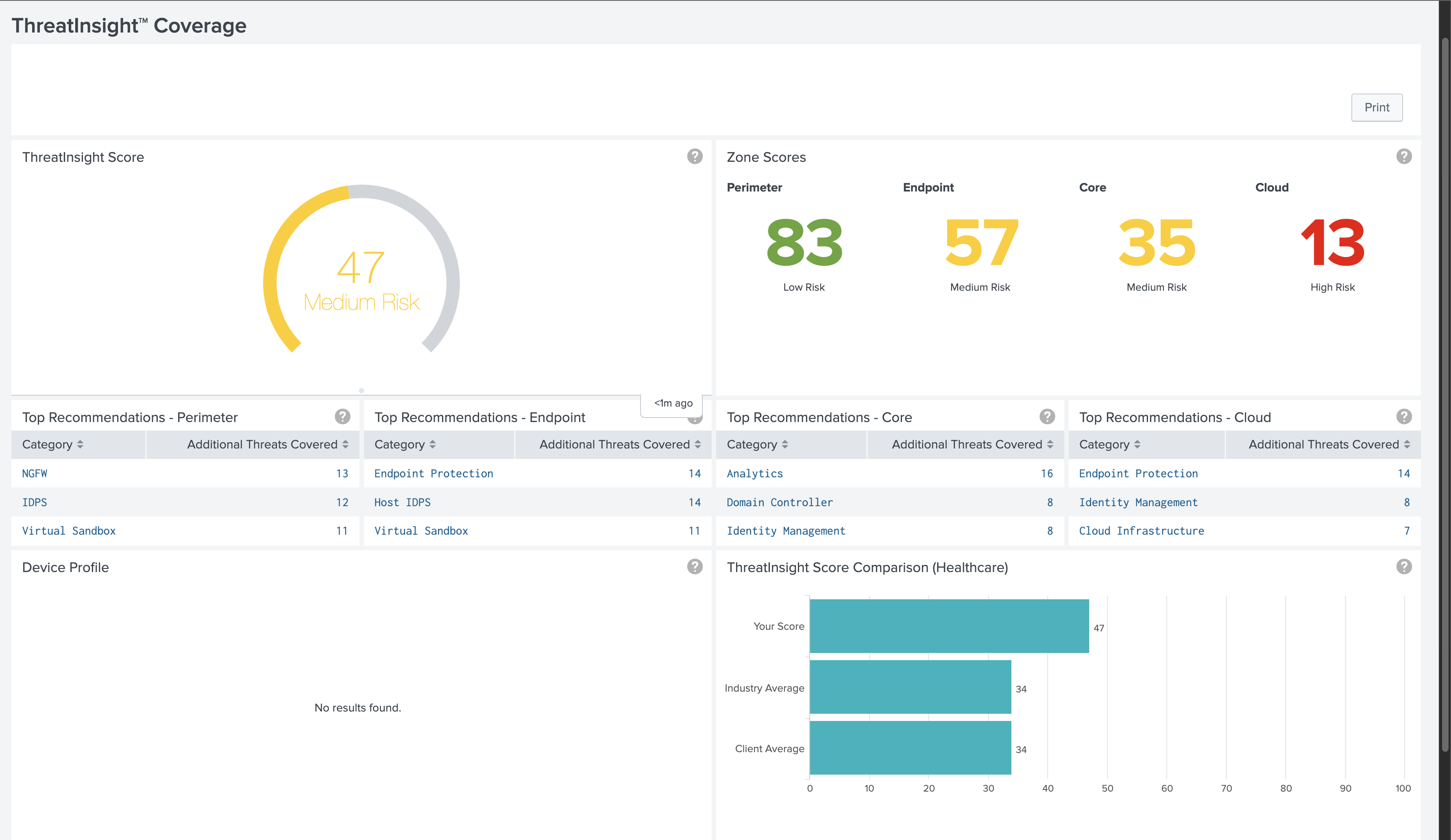Open Host IDPS recommendation link
The image size is (1451, 840).
[x=402, y=502]
